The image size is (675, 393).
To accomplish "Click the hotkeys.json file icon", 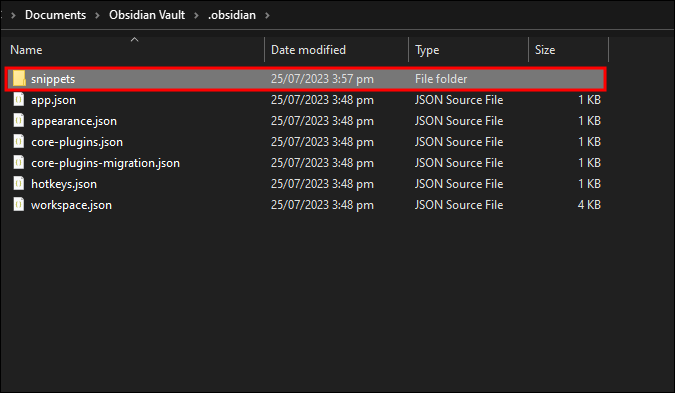I will click(x=19, y=184).
